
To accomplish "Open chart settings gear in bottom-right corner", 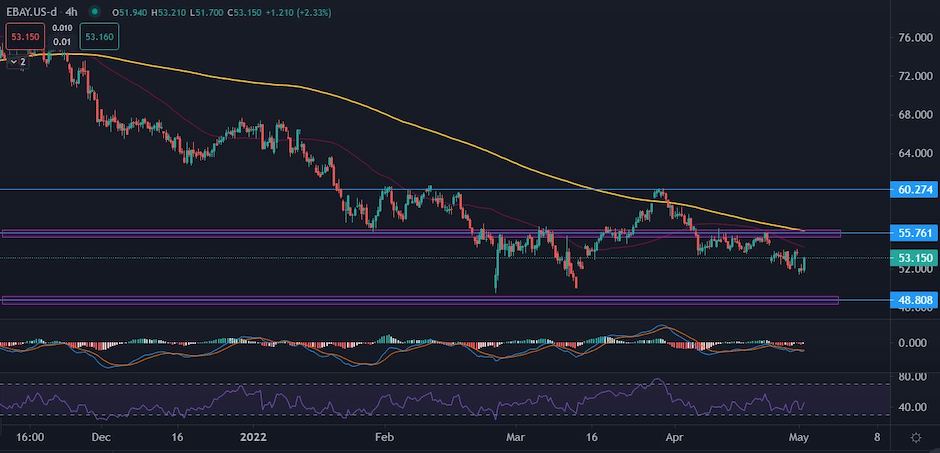I will pyautogui.click(x=916, y=438).
